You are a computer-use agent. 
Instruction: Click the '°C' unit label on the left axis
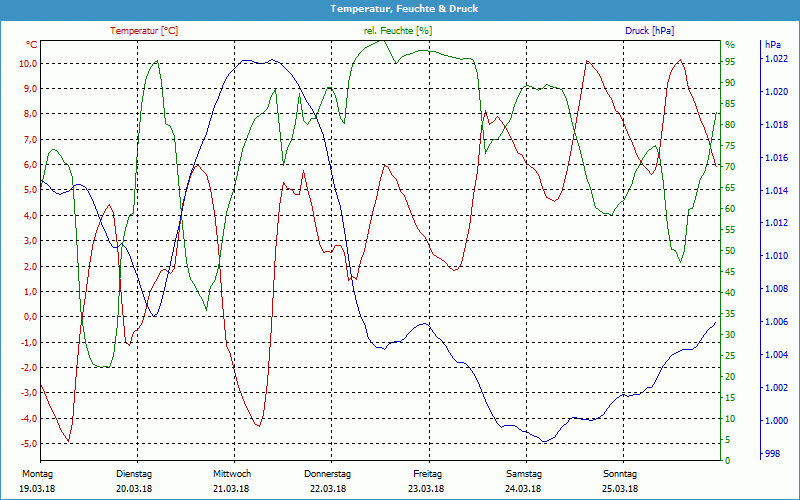(x=32, y=45)
